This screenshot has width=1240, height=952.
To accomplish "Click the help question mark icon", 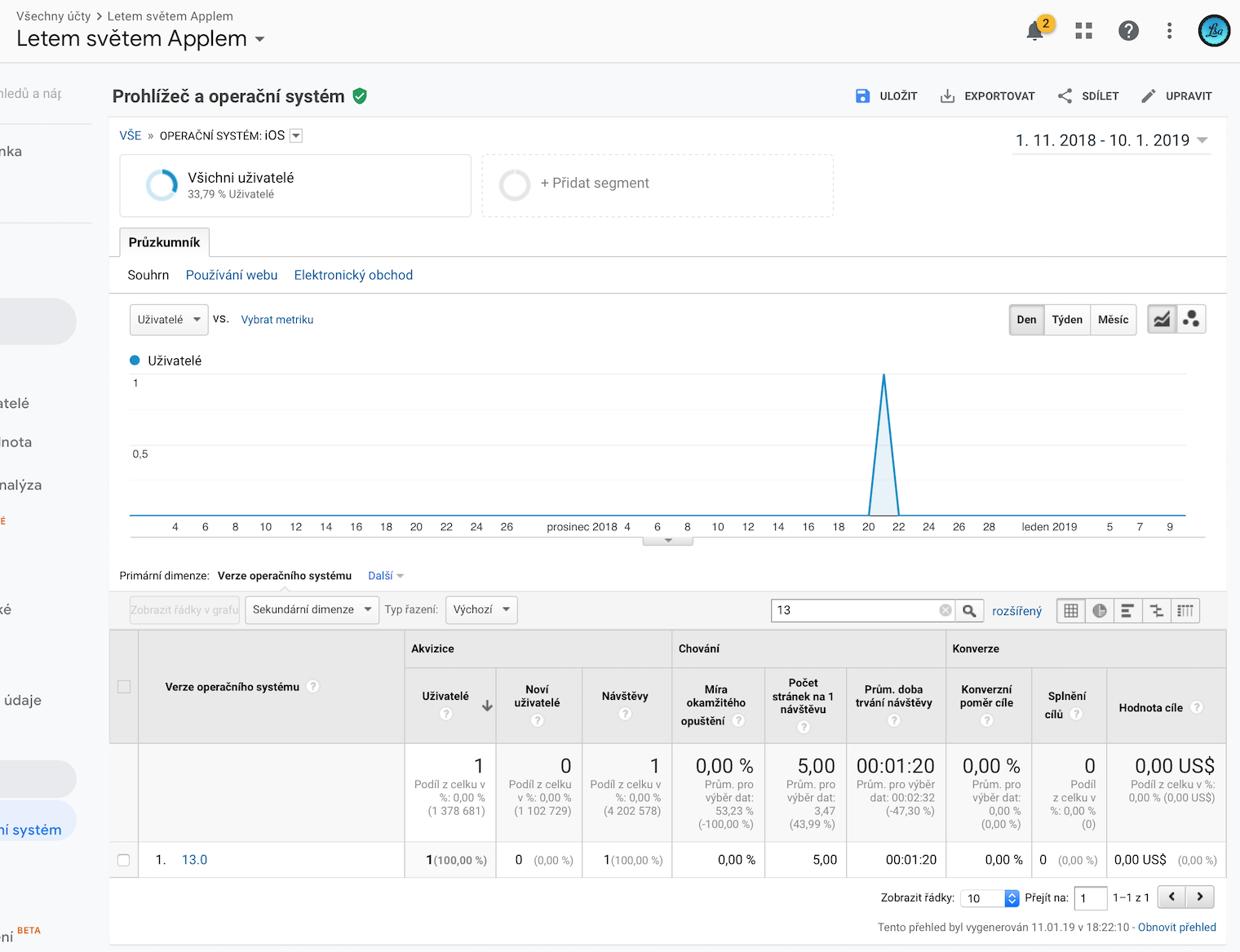I will tap(1128, 31).
